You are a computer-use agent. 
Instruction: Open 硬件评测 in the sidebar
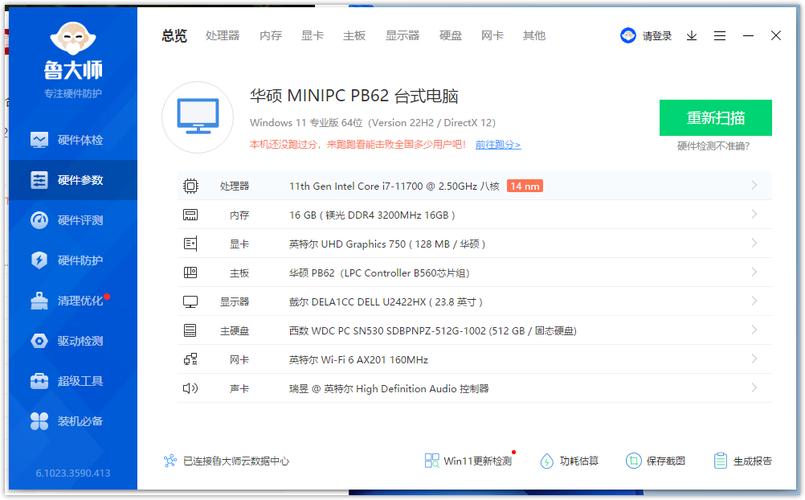[73, 220]
